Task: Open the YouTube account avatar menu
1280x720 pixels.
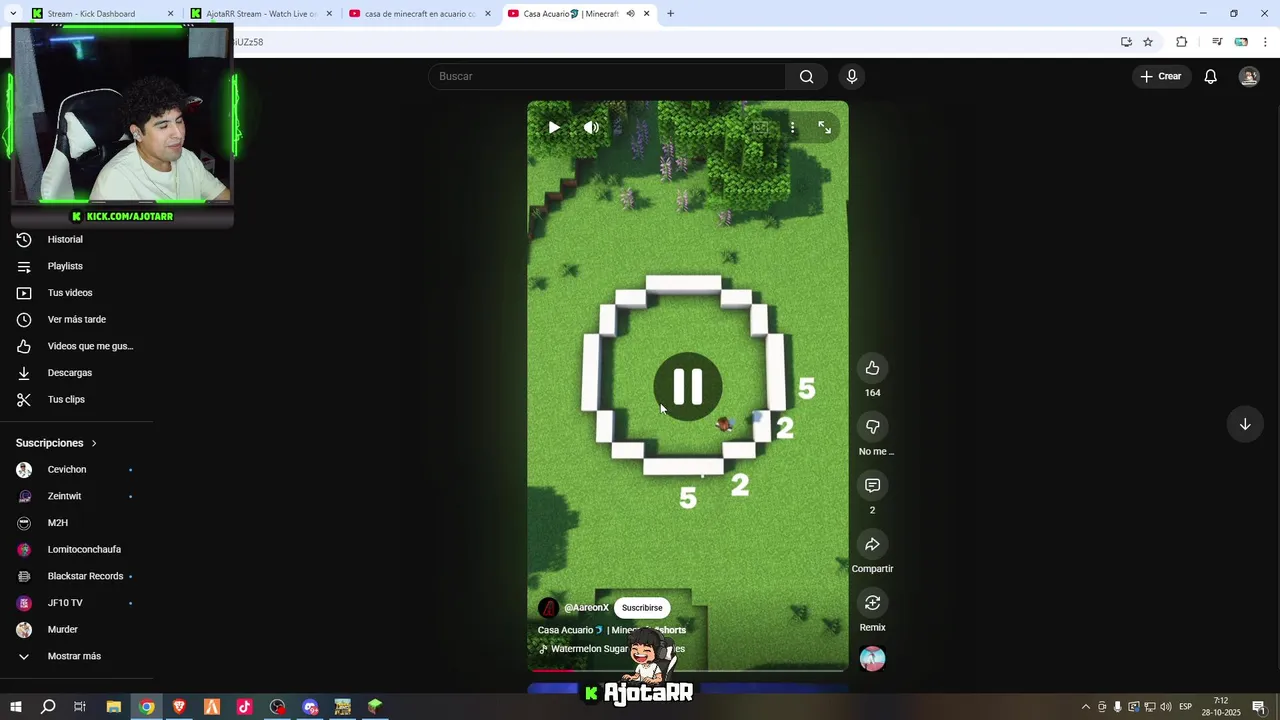Action: pyautogui.click(x=1249, y=76)
